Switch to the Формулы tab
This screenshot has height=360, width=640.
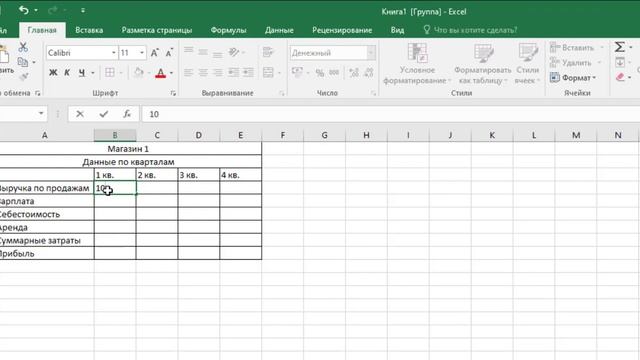pos(229,30)
